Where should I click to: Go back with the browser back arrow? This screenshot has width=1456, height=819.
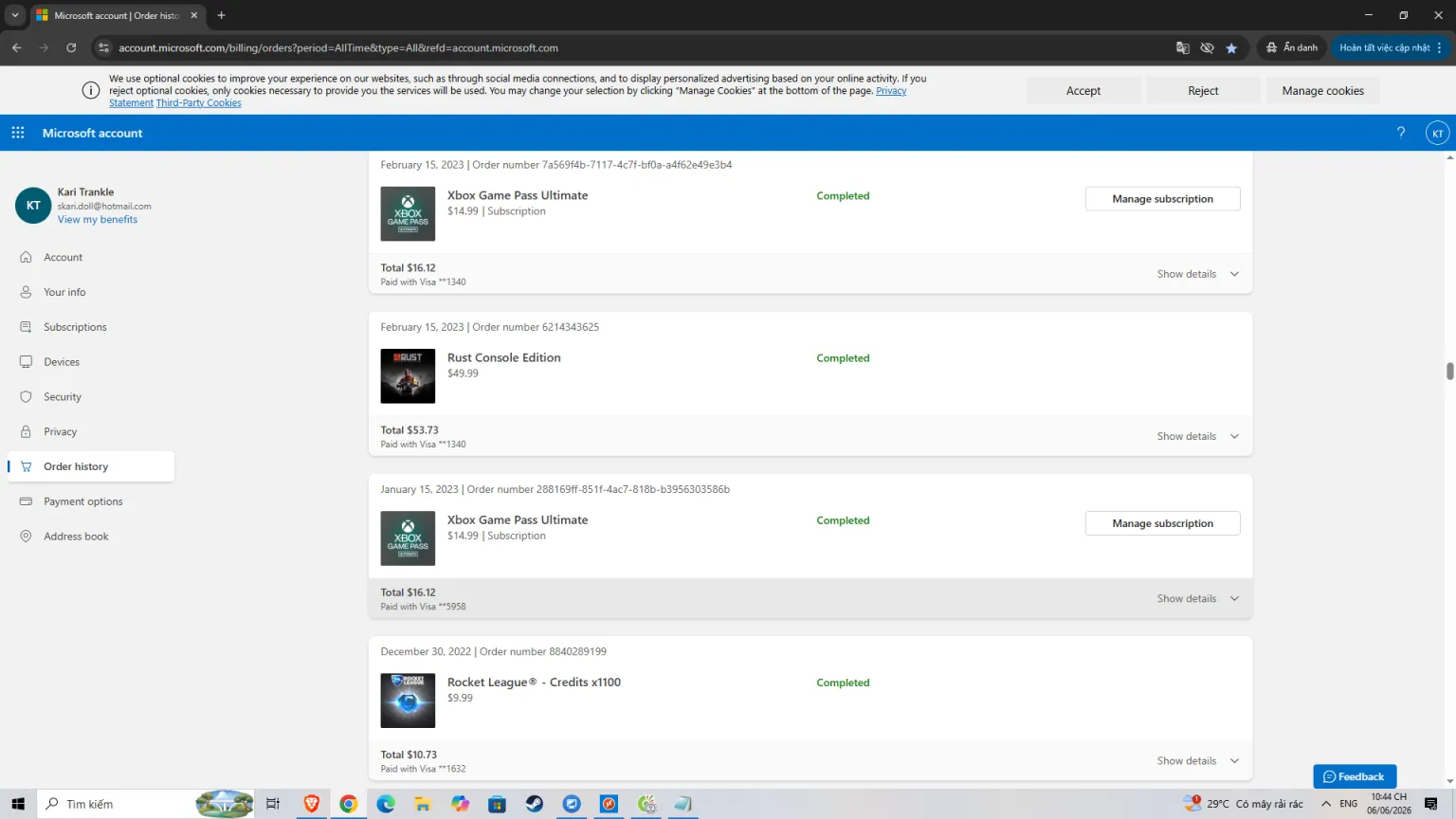[x=17, y=47]
